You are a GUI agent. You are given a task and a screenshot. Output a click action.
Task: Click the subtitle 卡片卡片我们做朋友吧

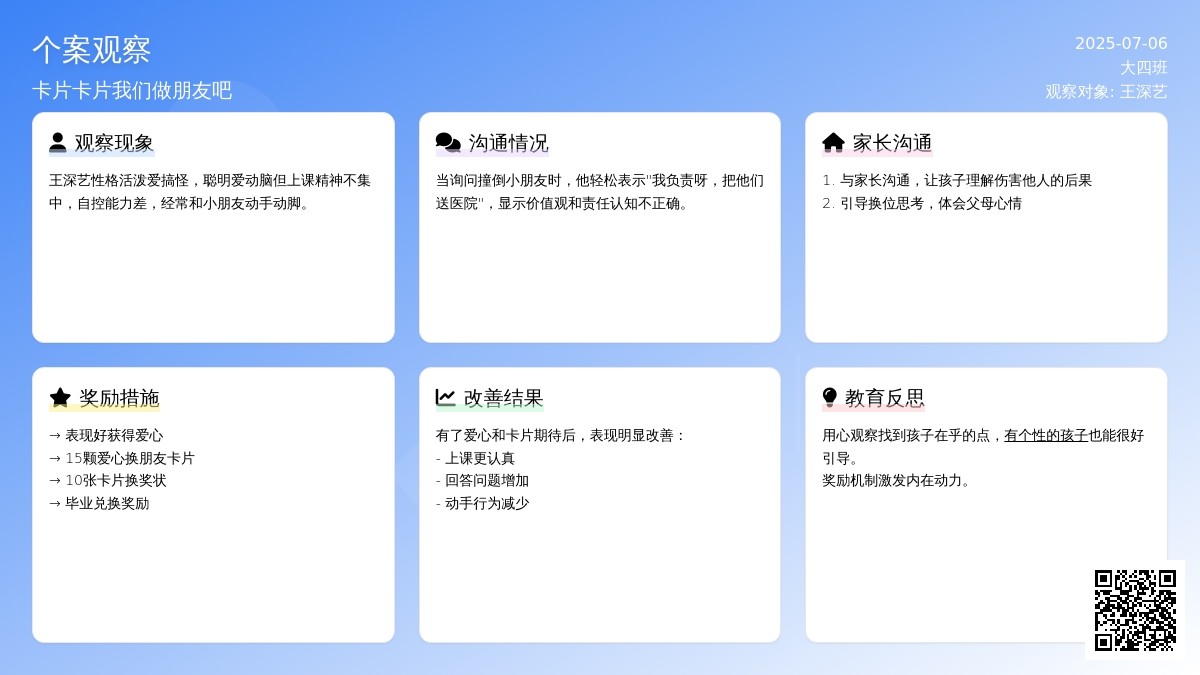click(x=132, y=90)
